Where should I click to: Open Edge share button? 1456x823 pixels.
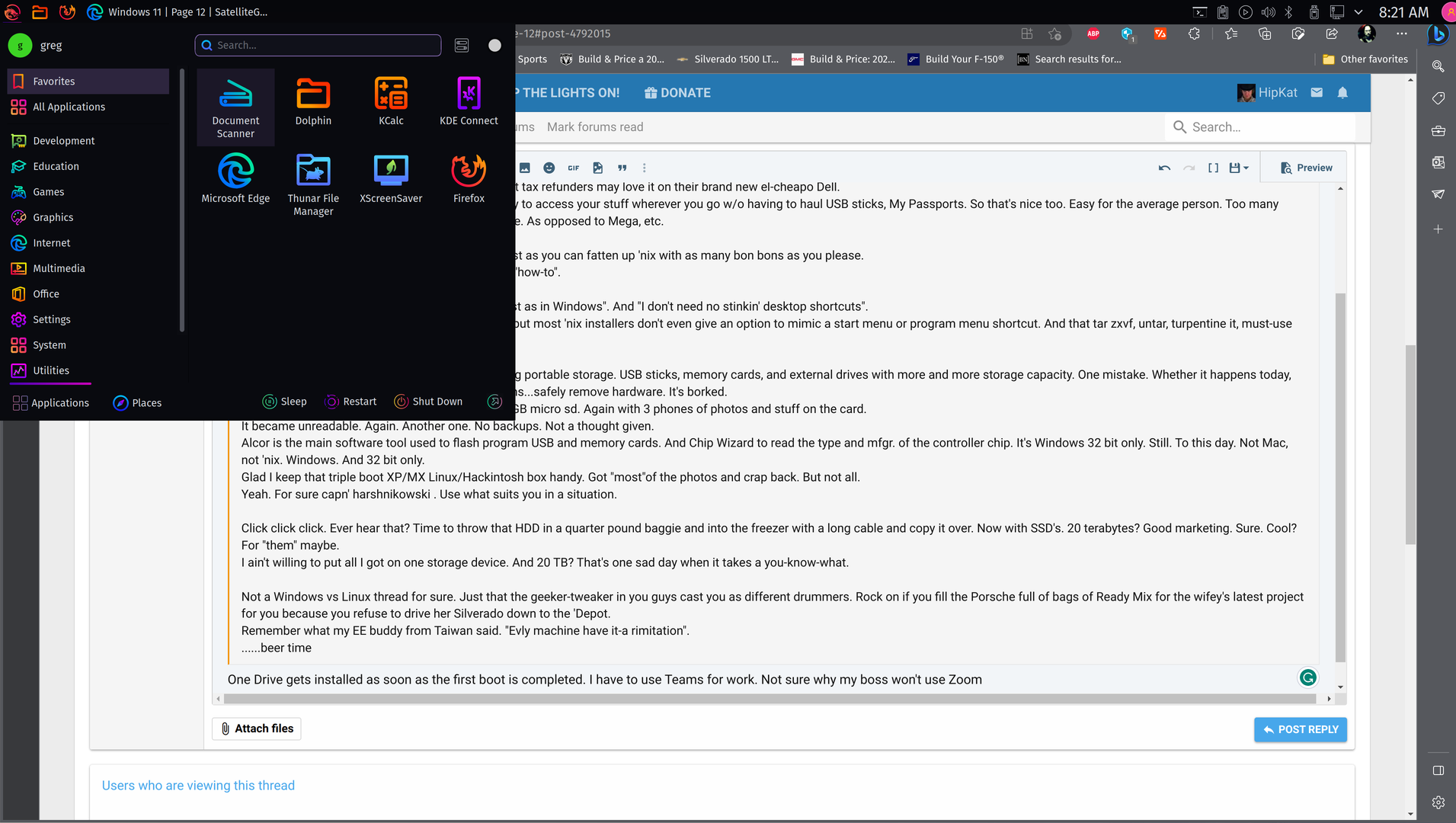pos(1332,34)
